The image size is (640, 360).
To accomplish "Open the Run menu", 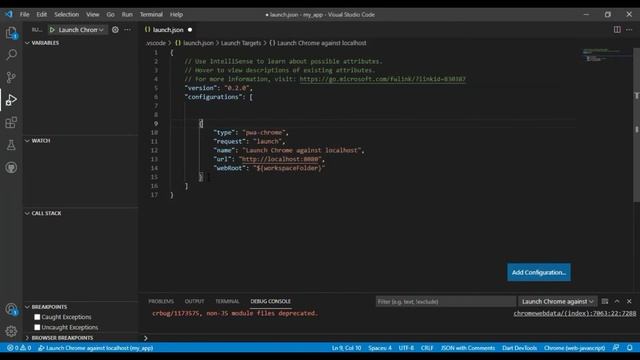I will (x=127, y=14).
